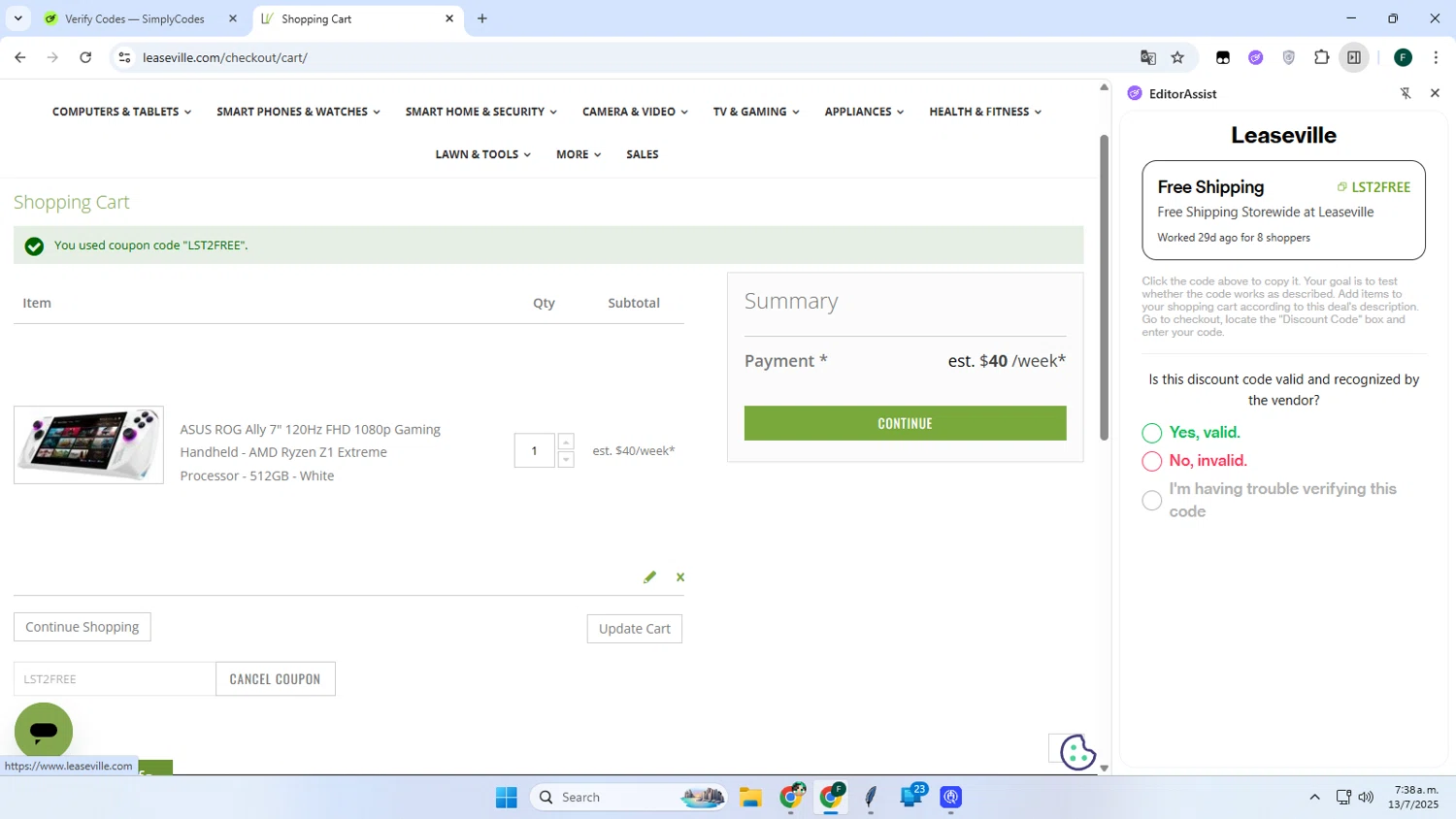Viewport: 1456px width, 819px height.
Task: Remove the ASUS ROG Ally item with X icon
Action: [680, 577]
